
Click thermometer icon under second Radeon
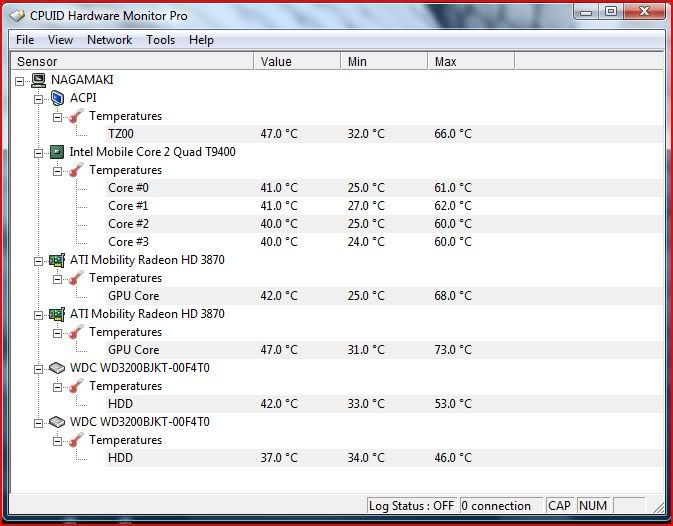coord(76,332)
